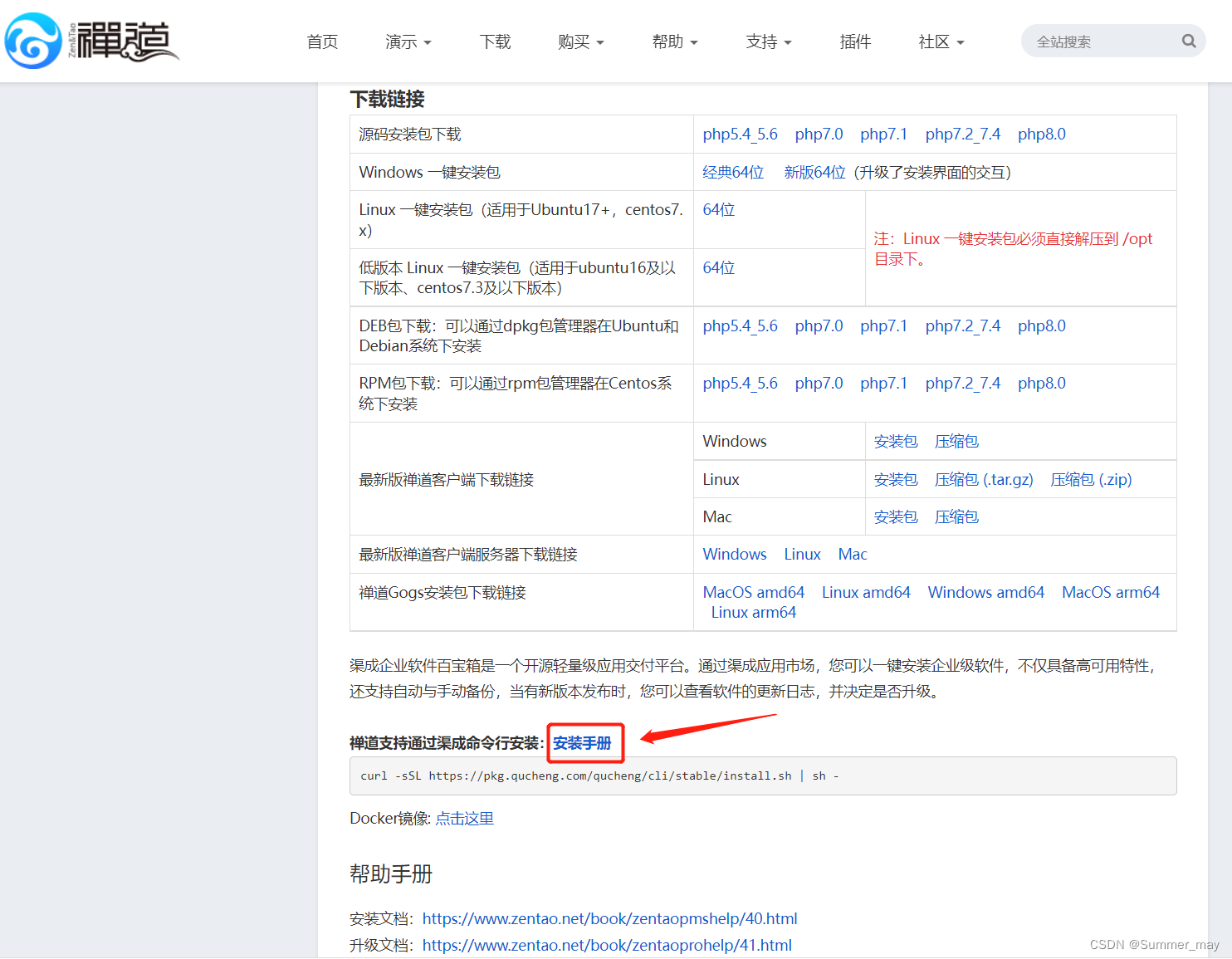Download php8.0 in RPM包下载 row
Screen dimensions: 1232x959
pos(1042,384)
